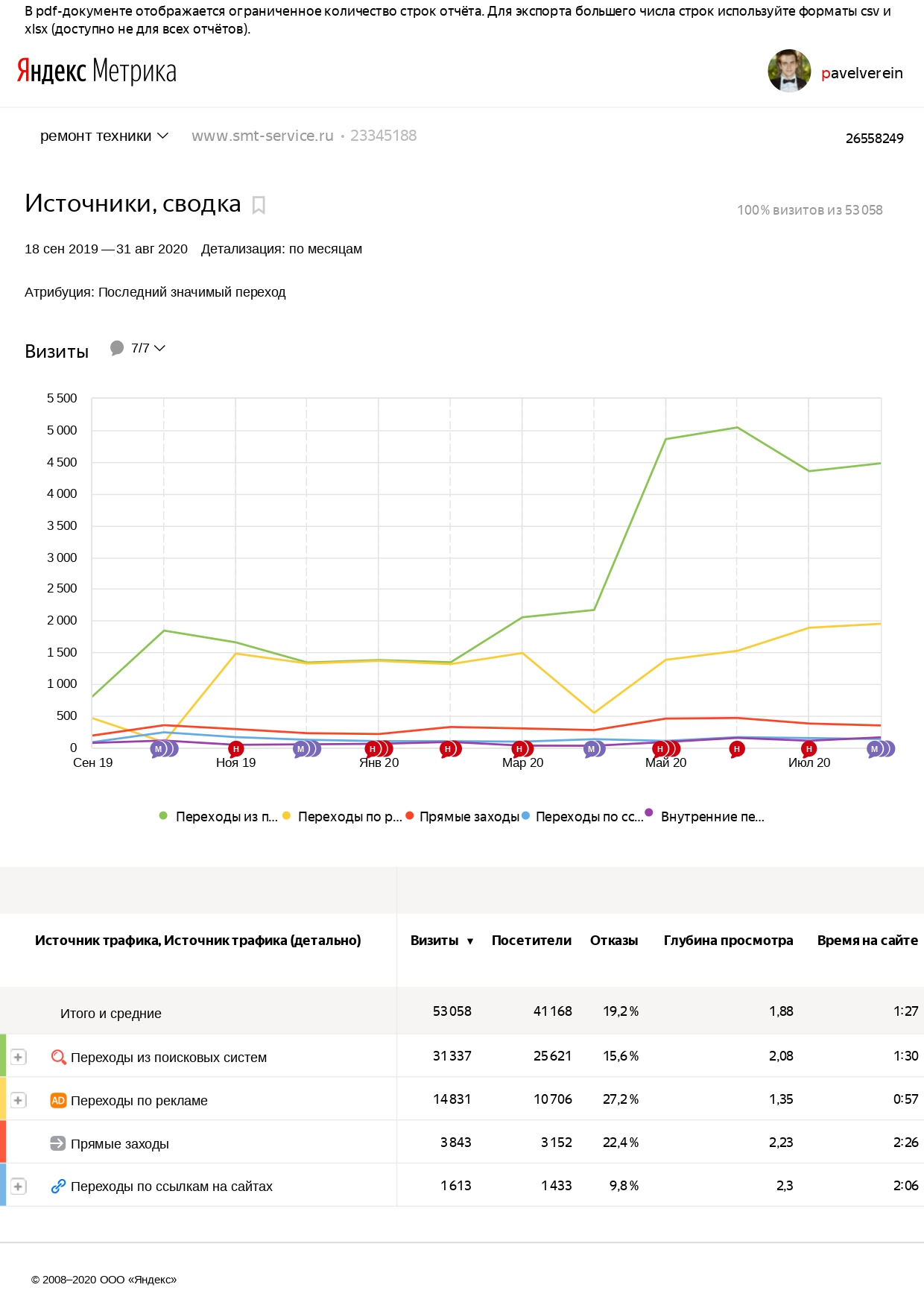This screenshot has height=1308, width=924.
Task: Click the orange AD icon for ad traffic
Action: coord(58,1100)
